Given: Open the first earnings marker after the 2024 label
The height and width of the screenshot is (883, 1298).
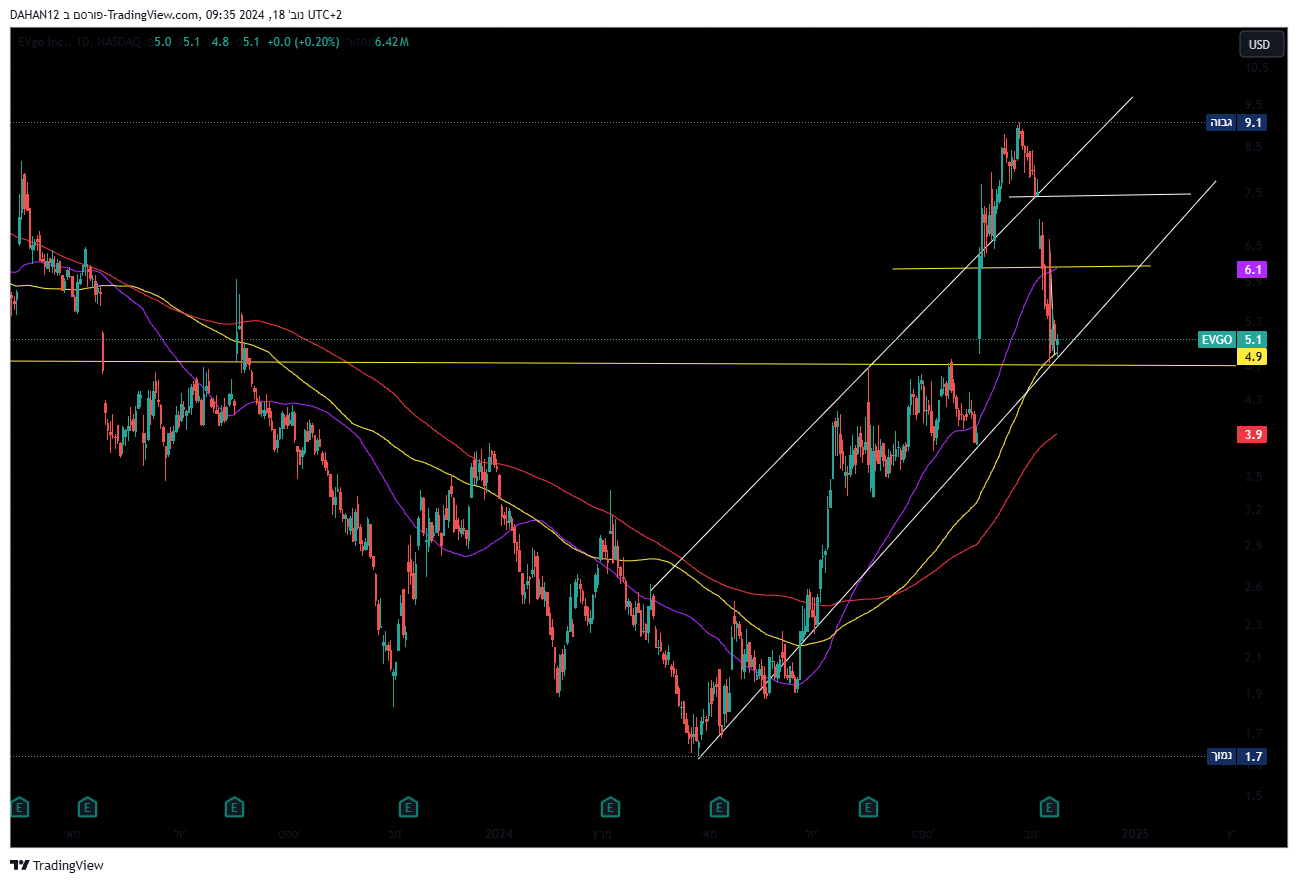Looking at the screenshot, I should (x=608, y=806).
